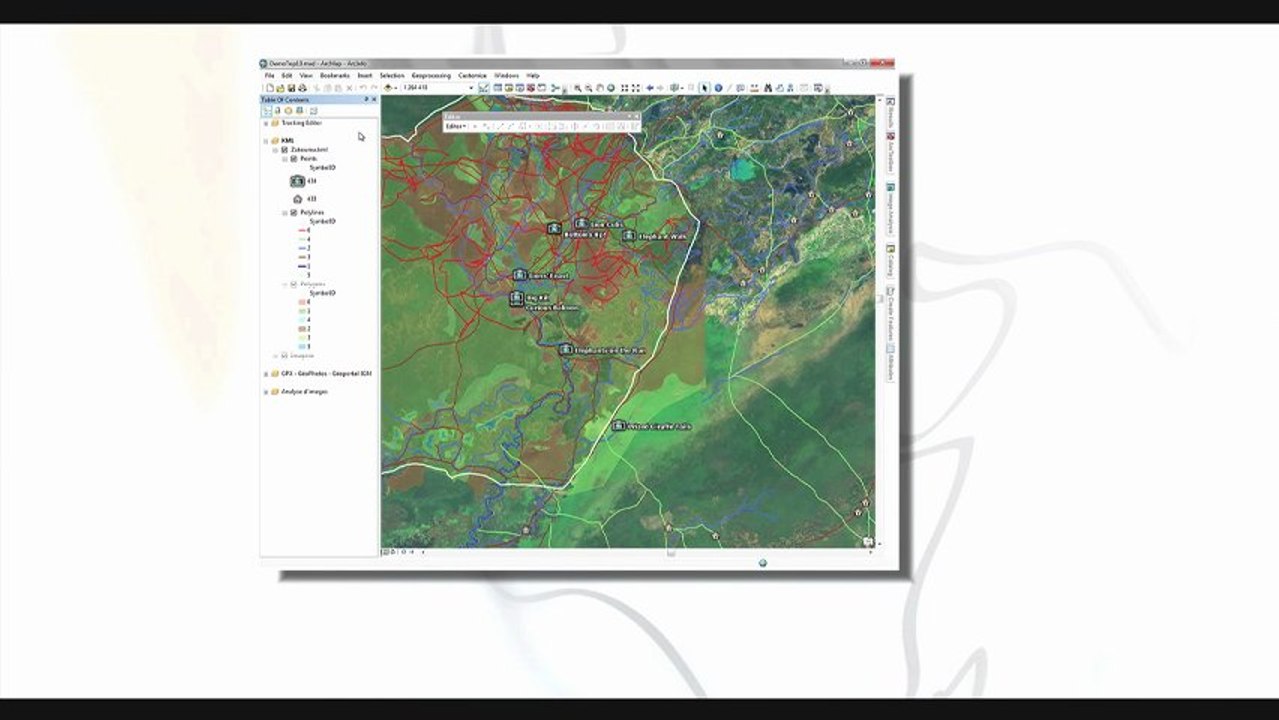
Task: Expand the Tracking Editor group
Action: tap(266, 123)
